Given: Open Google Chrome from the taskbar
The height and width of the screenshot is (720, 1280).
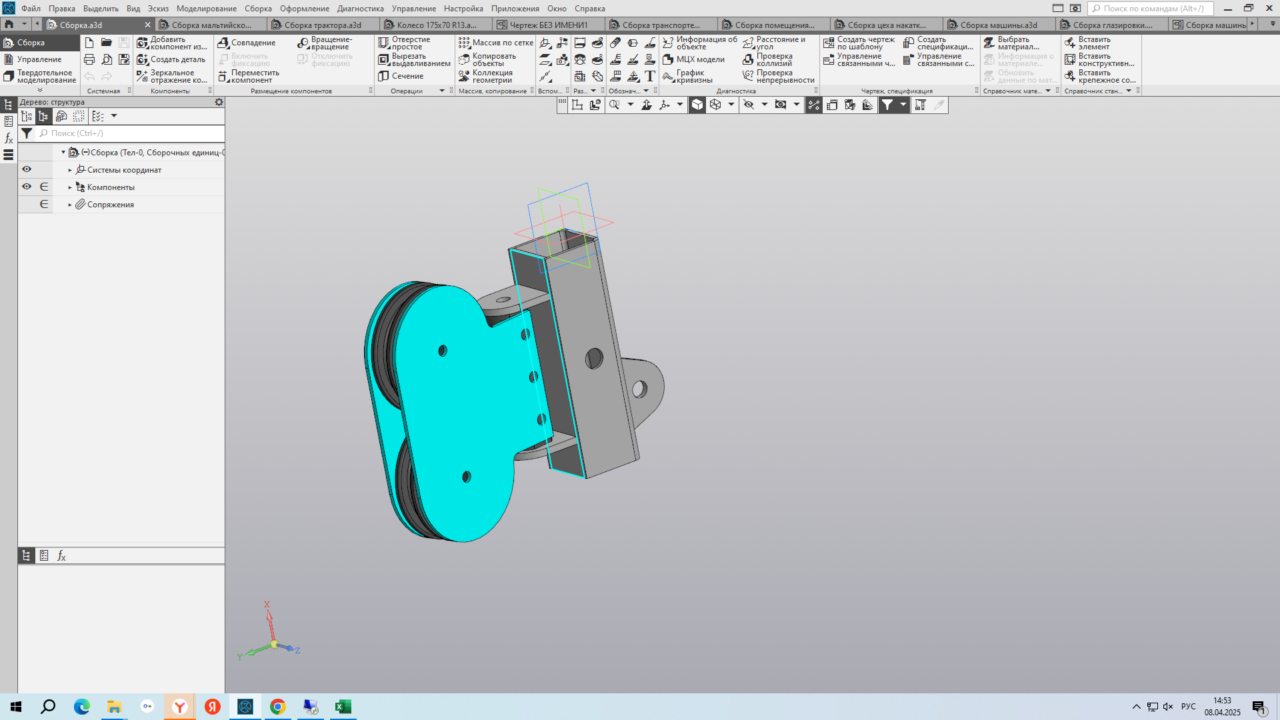Looking at the screenshot, I should pos(277,707).
